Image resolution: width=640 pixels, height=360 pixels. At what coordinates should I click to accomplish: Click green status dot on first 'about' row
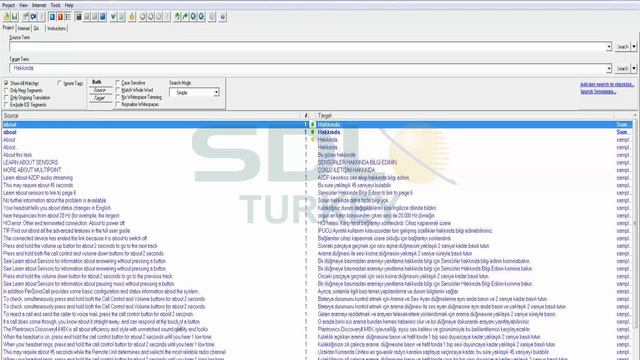[x=313, y=124]
